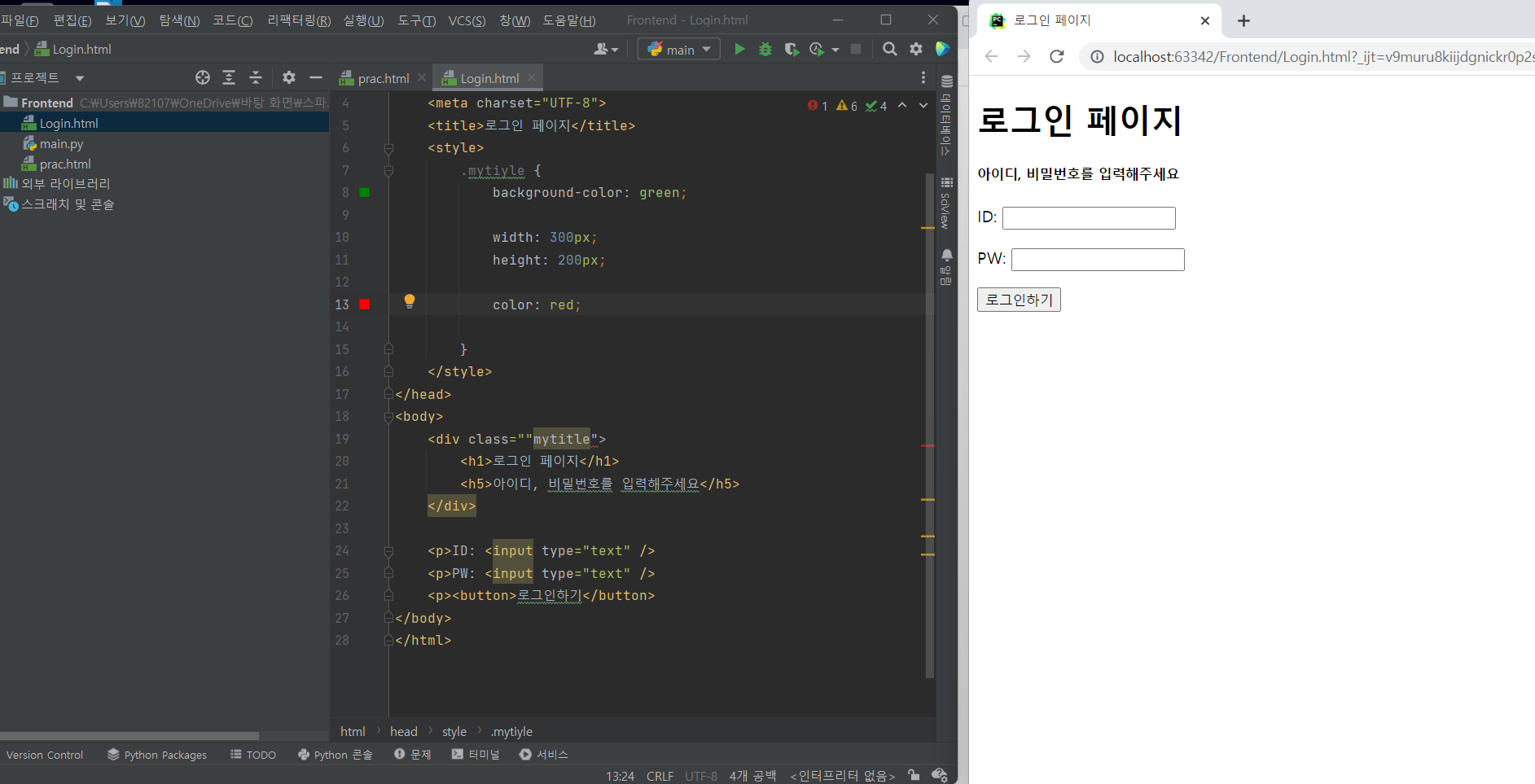The image size is (1535, 784).
Task: Open Search Everywhere with the magnifier icon
Action: point(890,49)
